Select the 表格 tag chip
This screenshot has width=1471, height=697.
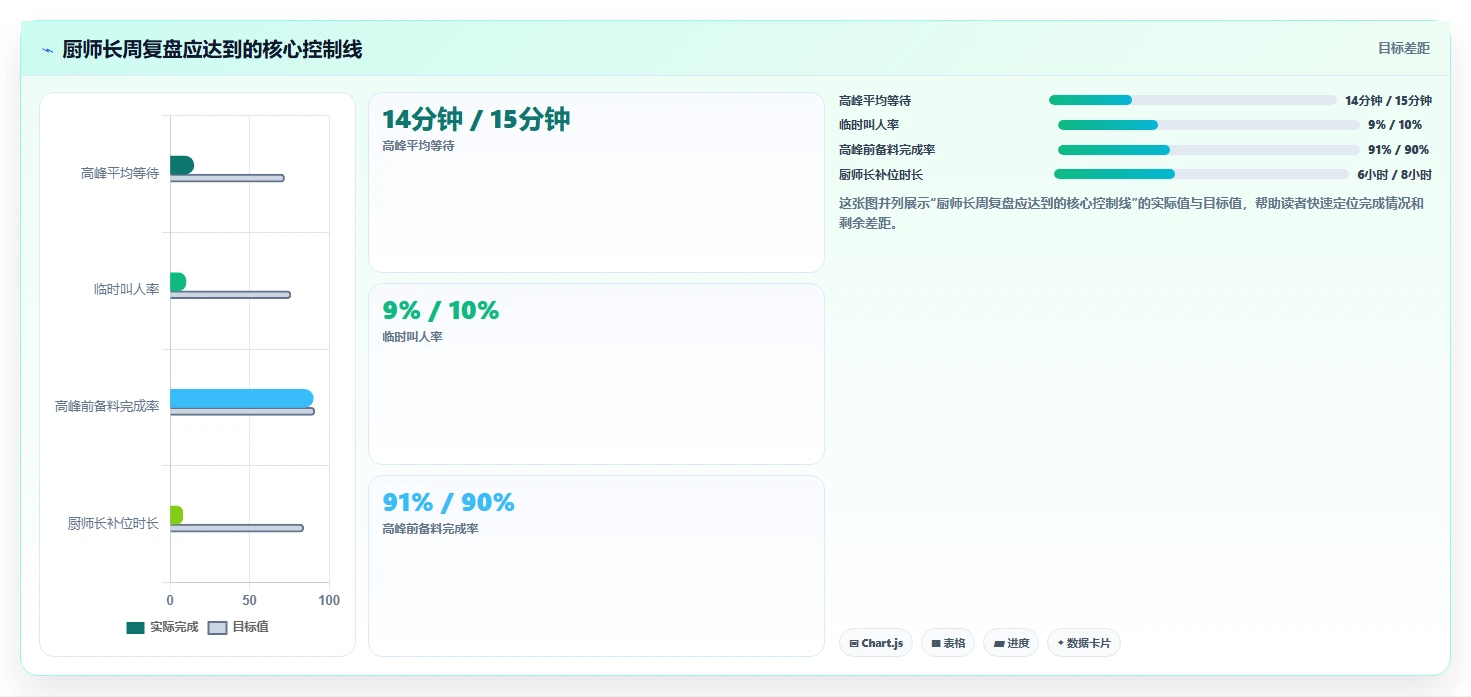tap(948, 643)
